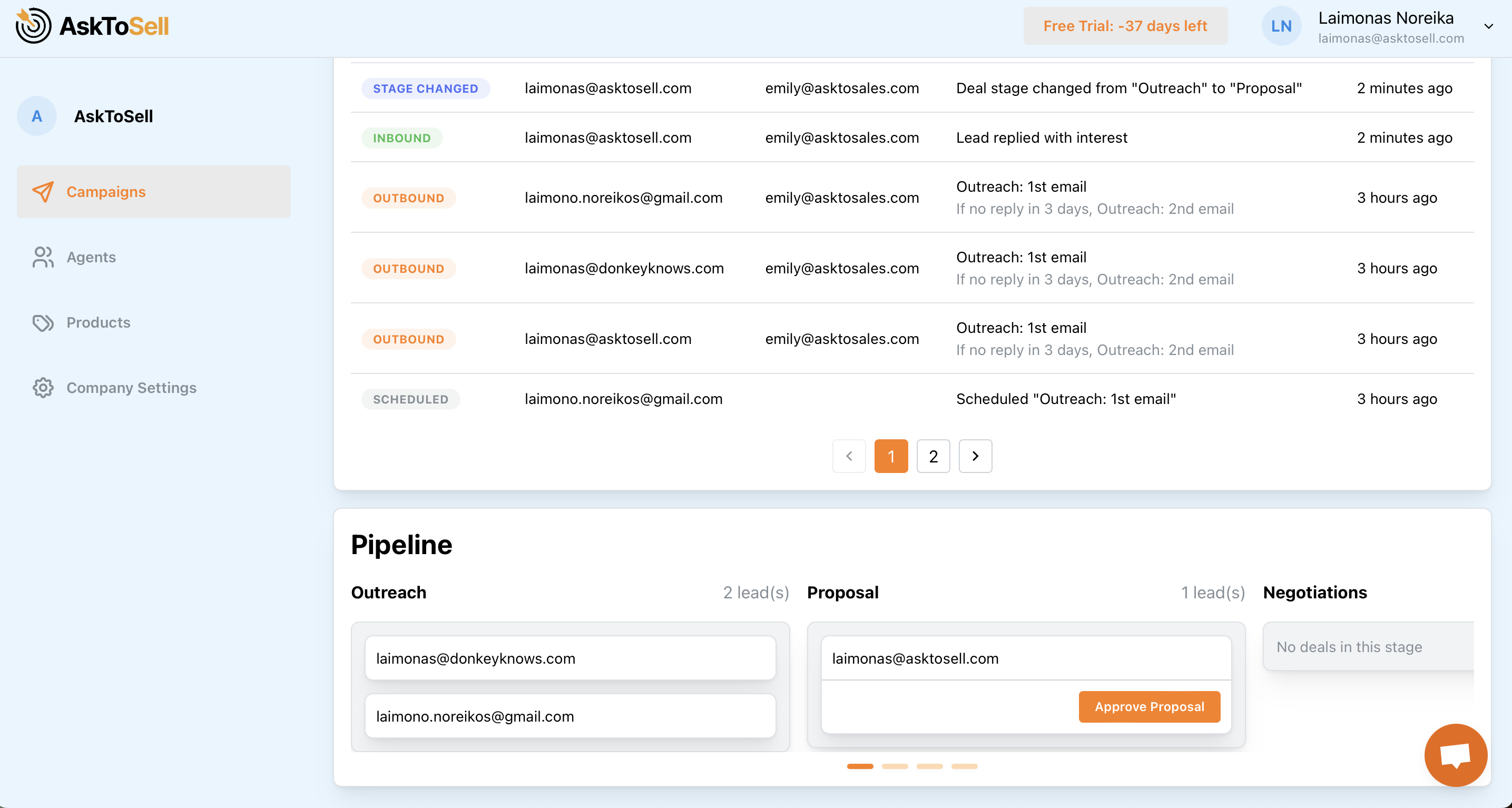Click Free Trial days left badge
The image size is (1512, 808).
point(1125,26)
